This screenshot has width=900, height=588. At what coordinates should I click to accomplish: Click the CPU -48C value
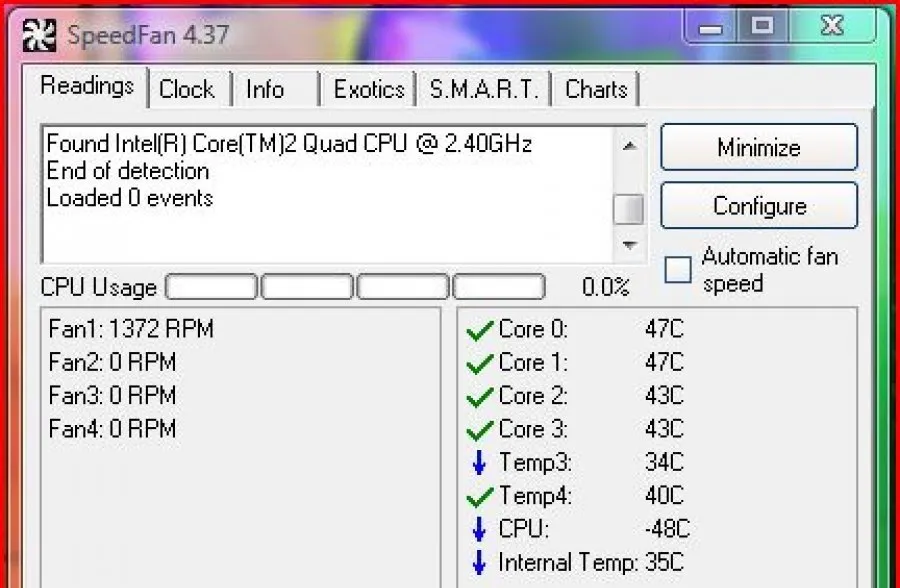[x=667, y=529]
